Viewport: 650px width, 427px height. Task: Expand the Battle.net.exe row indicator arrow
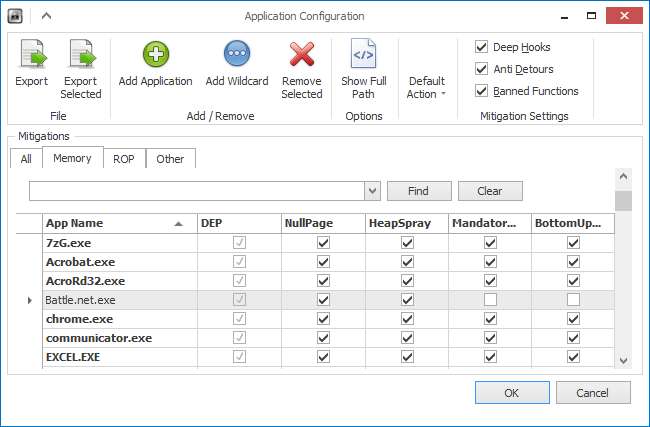pyautogui.click(x=28, y=299)
